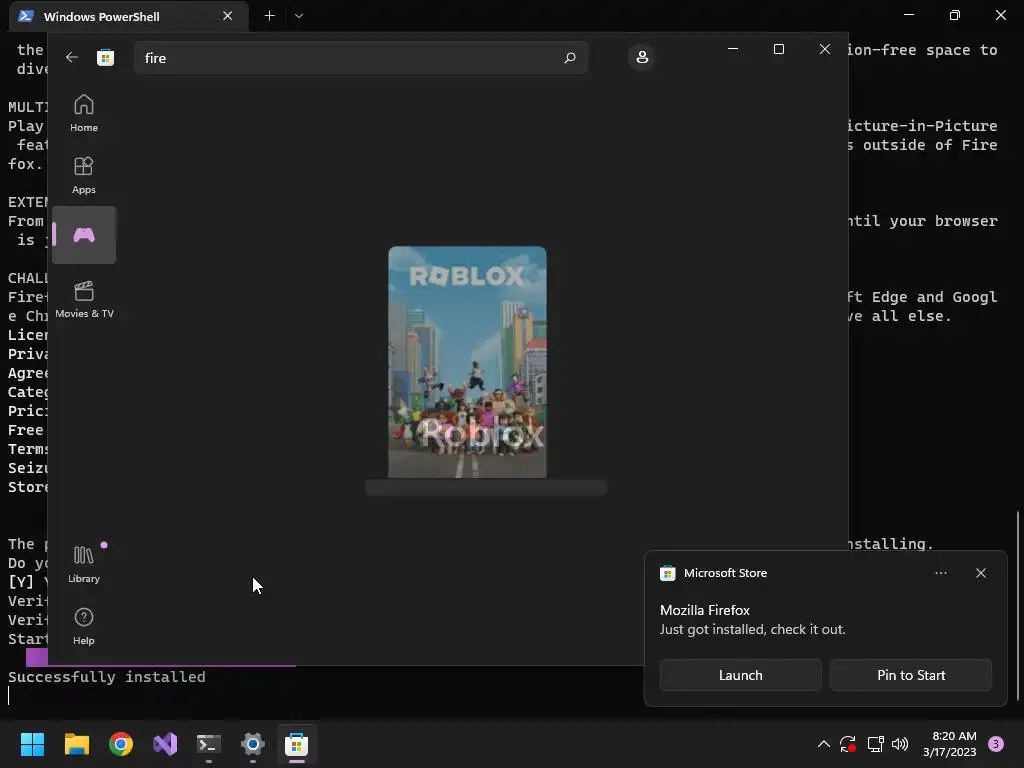1024x768 pixels.
Task: Click the search box containing 'fire'
Action: pos(360,57)
